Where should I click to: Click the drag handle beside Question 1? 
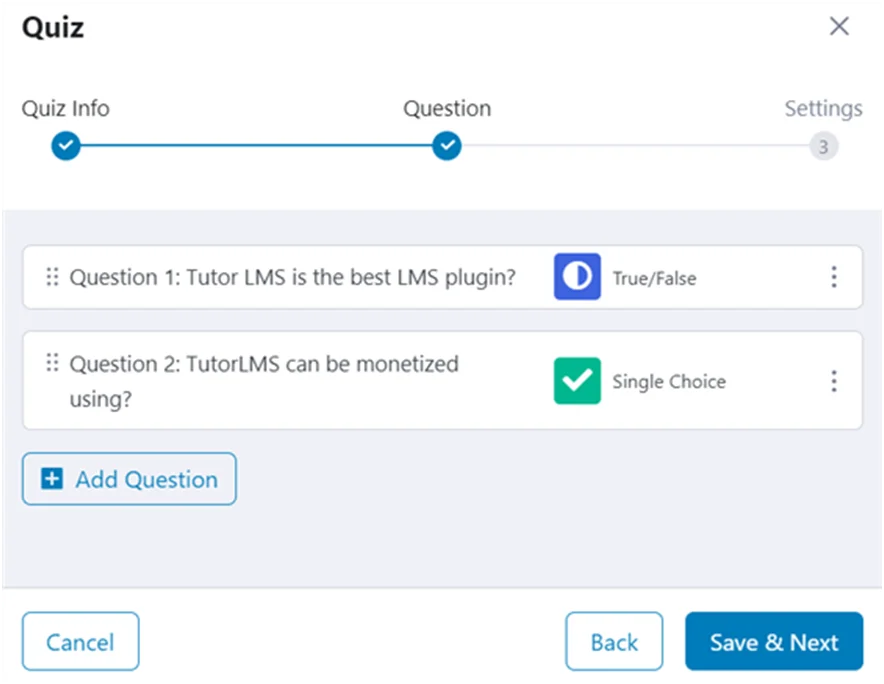click(x=52, y=277)
